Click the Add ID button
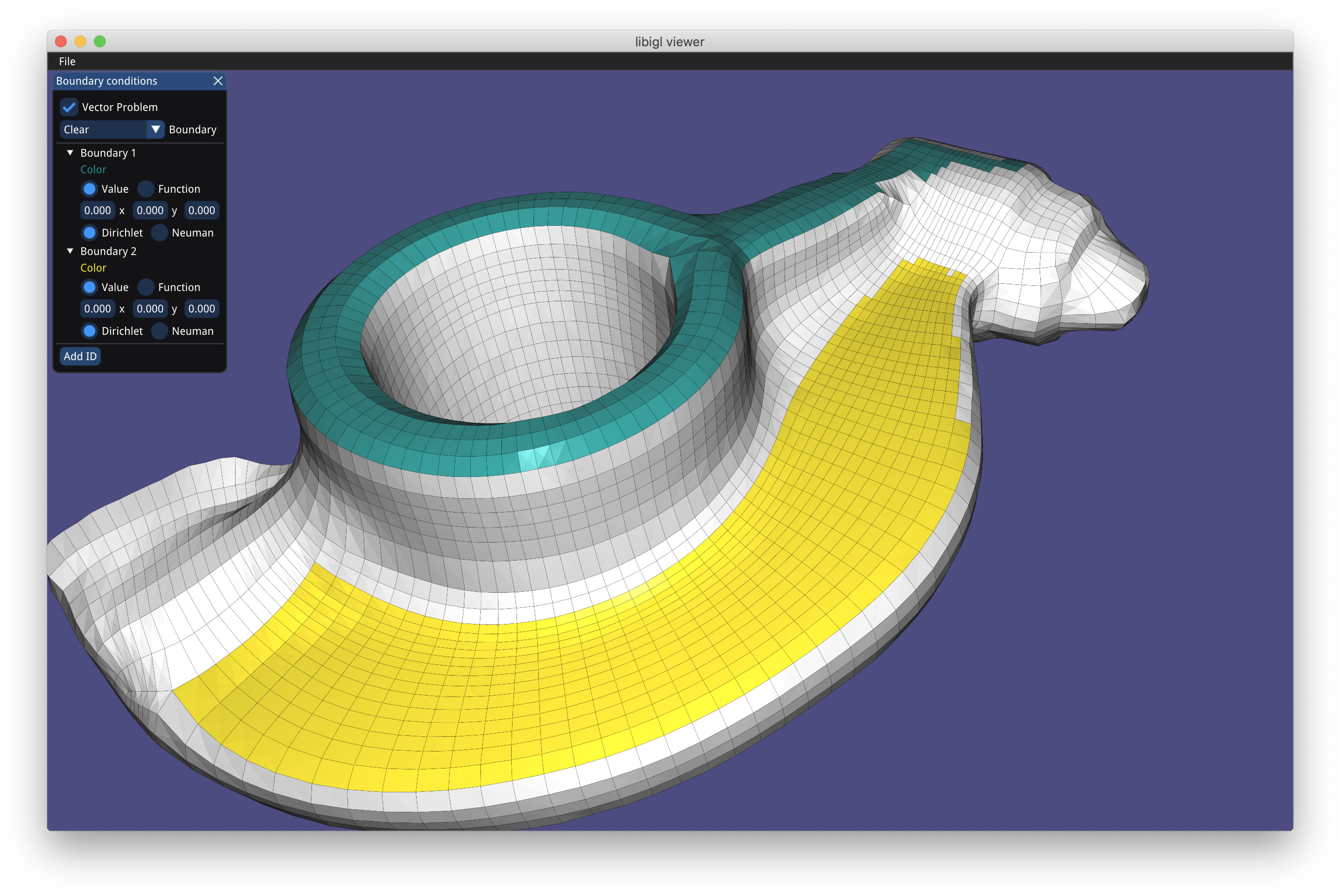The height and width of the screenshot is (896, 1340). (x=80, y=357)
